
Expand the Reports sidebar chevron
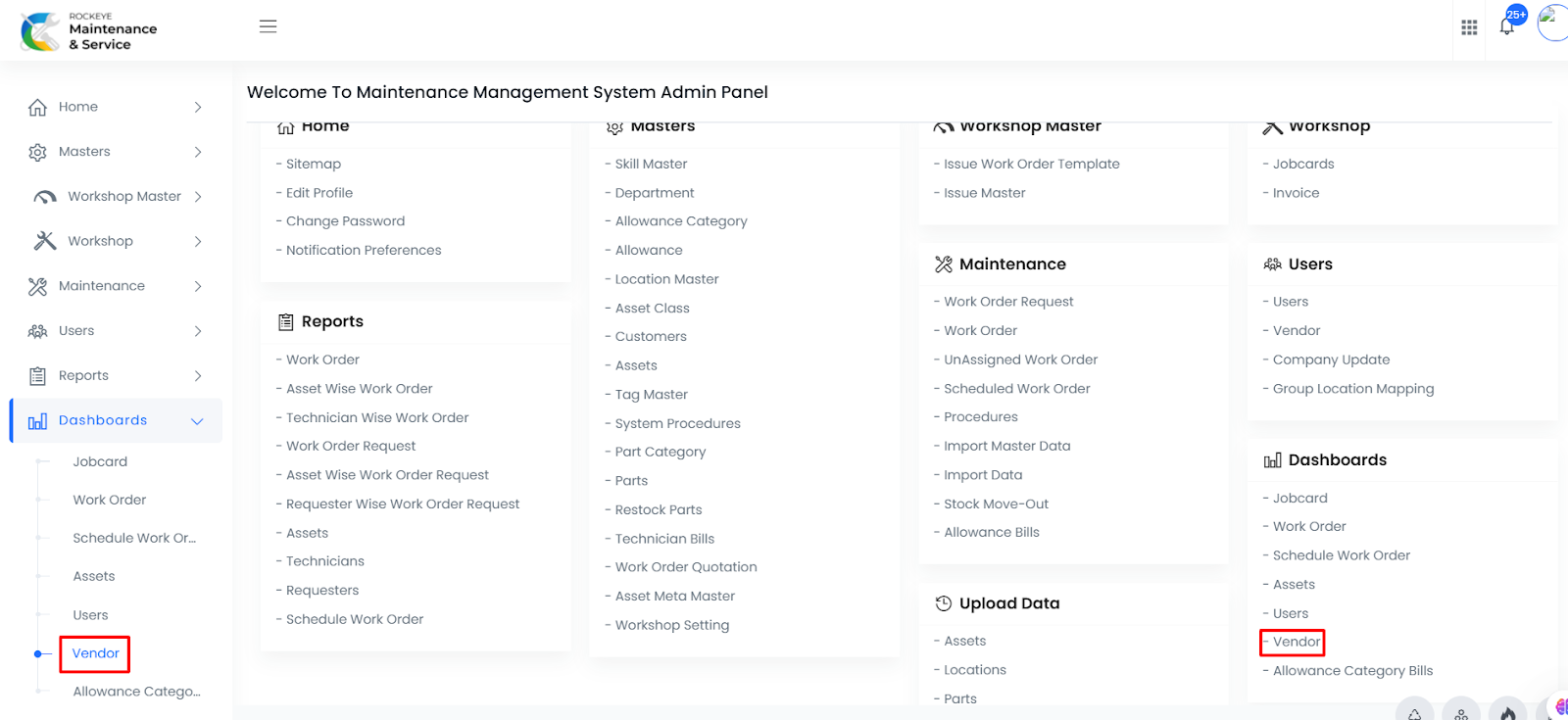(198, 376)
